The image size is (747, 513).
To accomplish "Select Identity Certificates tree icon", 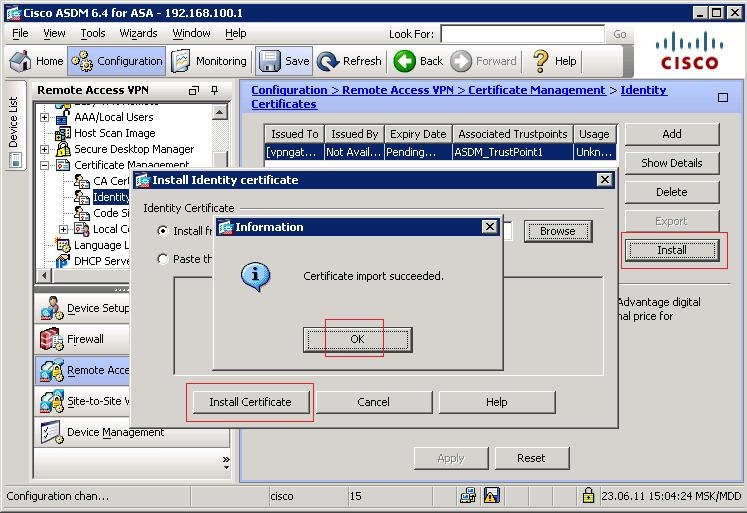I will point(82,197).
